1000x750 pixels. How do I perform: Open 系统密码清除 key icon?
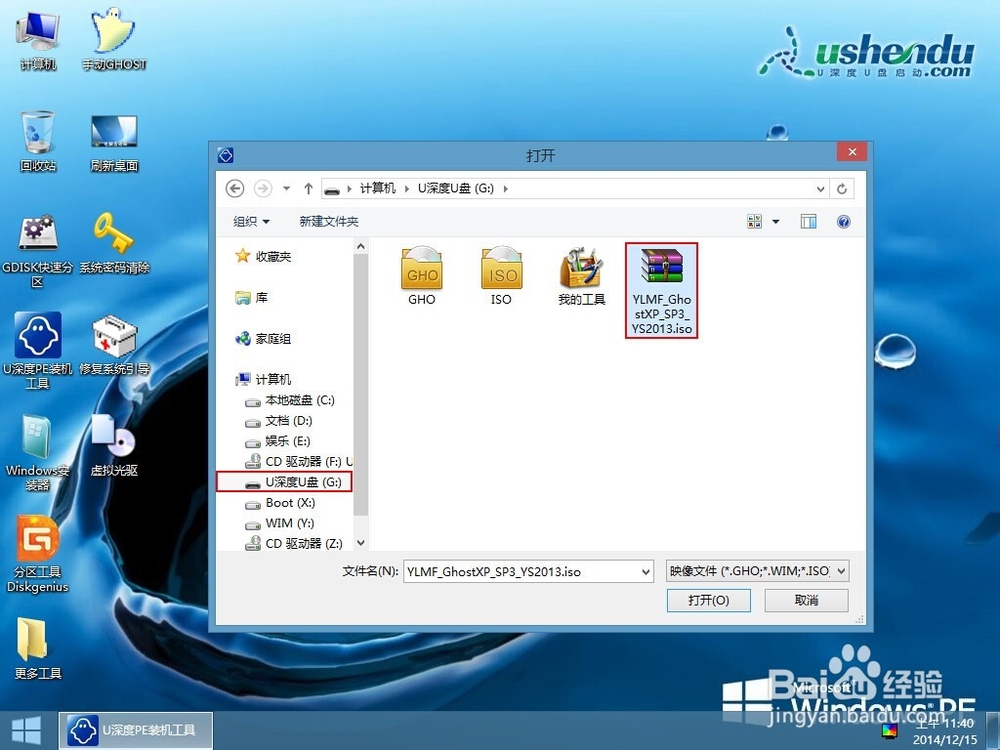[114, 244]
